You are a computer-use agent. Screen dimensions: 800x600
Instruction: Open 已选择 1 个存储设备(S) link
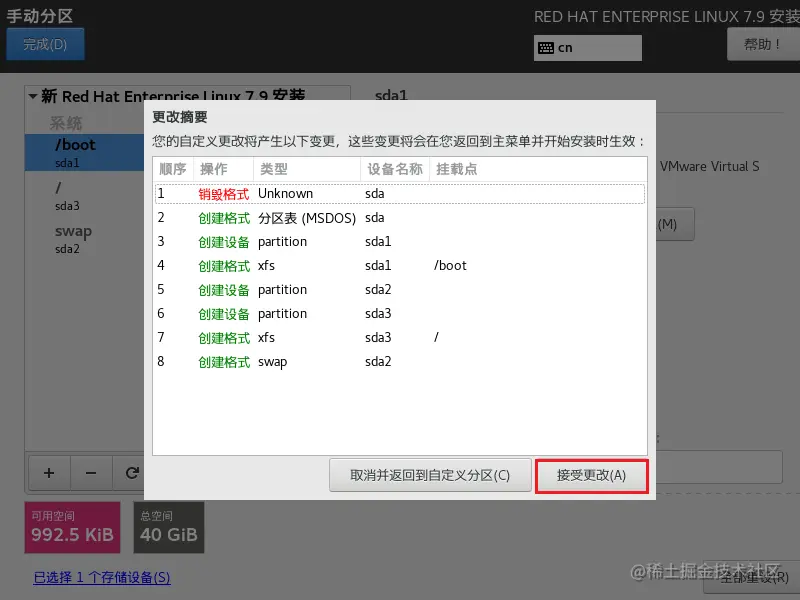click(x=102, y=578)
